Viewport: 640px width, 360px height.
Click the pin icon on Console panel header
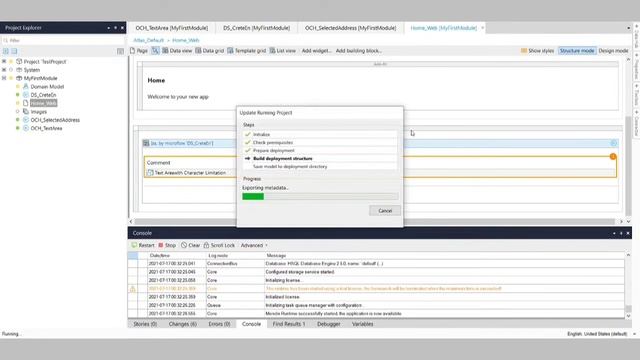(x=621, y=233)
